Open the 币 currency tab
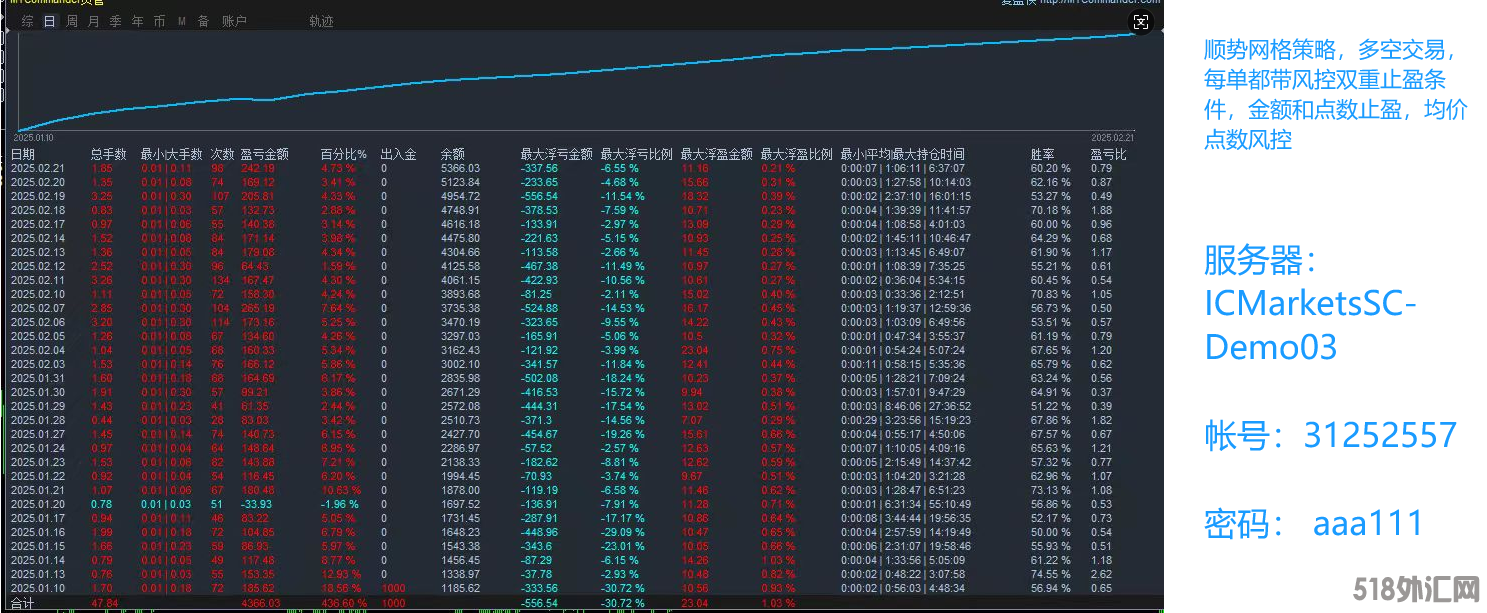 coord(160,21)
